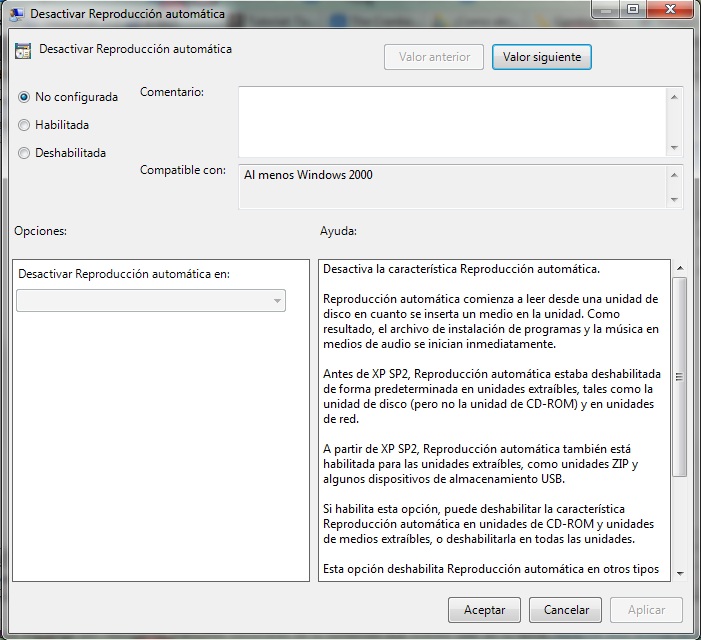Select the No configurada radio button
This screenshot has height=640, width=701.
[x=24, y=97]
